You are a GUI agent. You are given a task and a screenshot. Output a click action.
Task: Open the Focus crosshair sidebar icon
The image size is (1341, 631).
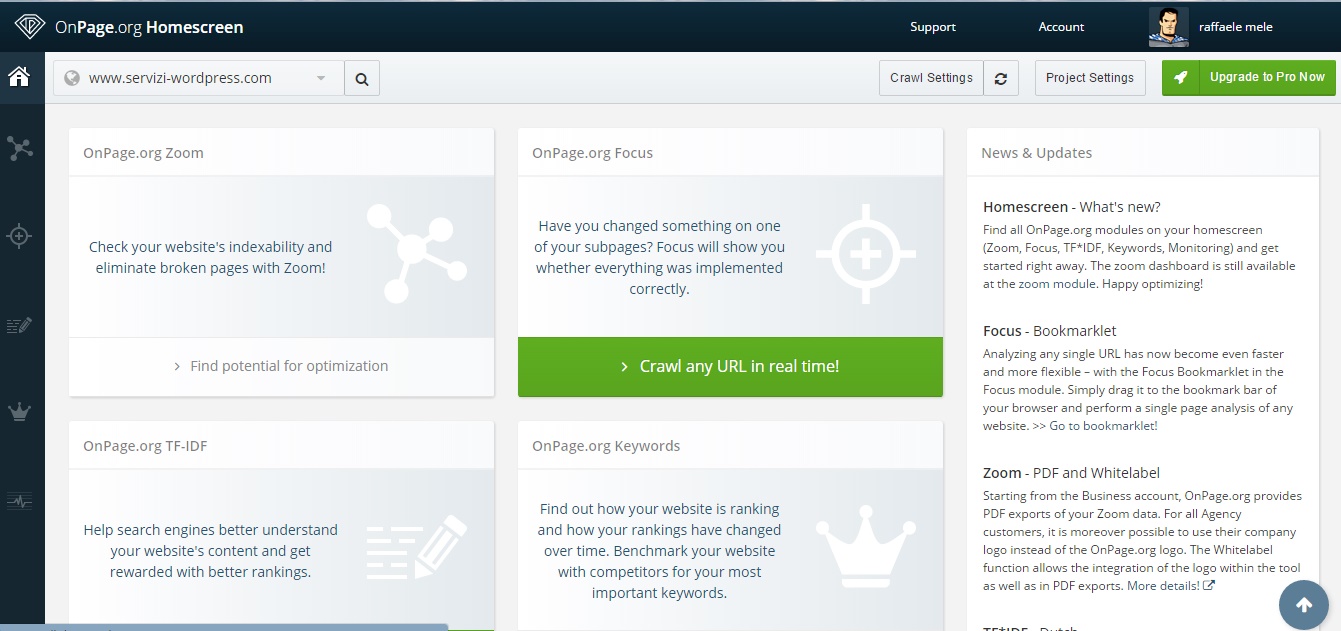(19, 237)
